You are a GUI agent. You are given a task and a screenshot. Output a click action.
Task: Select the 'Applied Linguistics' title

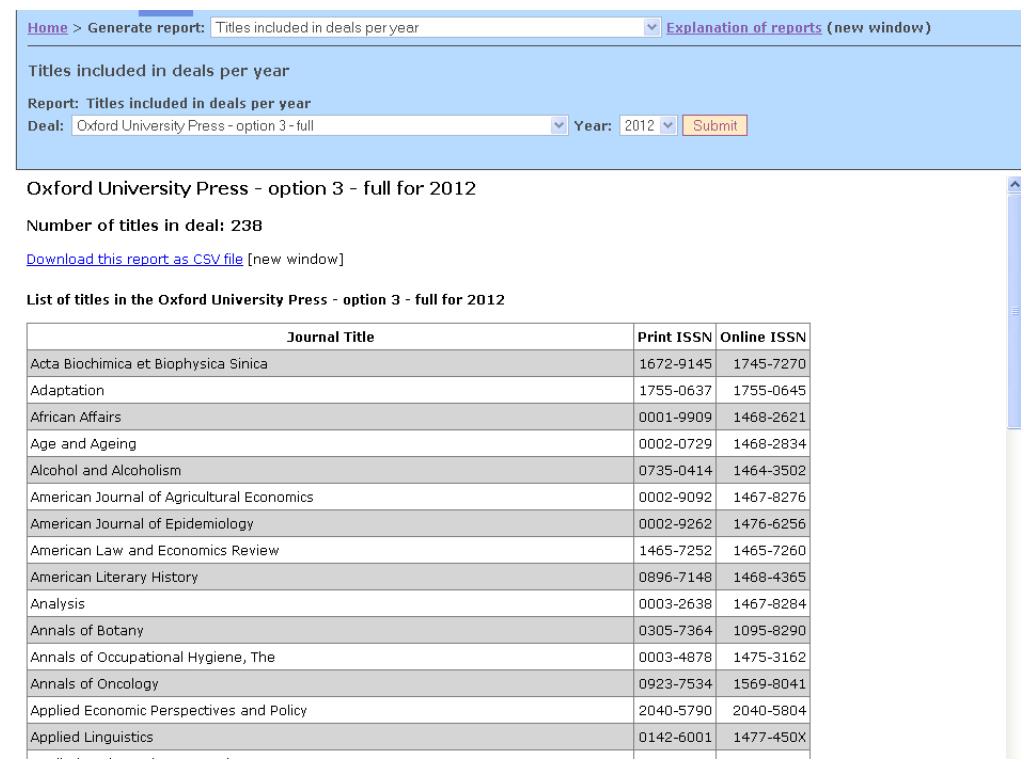[91, 737]
